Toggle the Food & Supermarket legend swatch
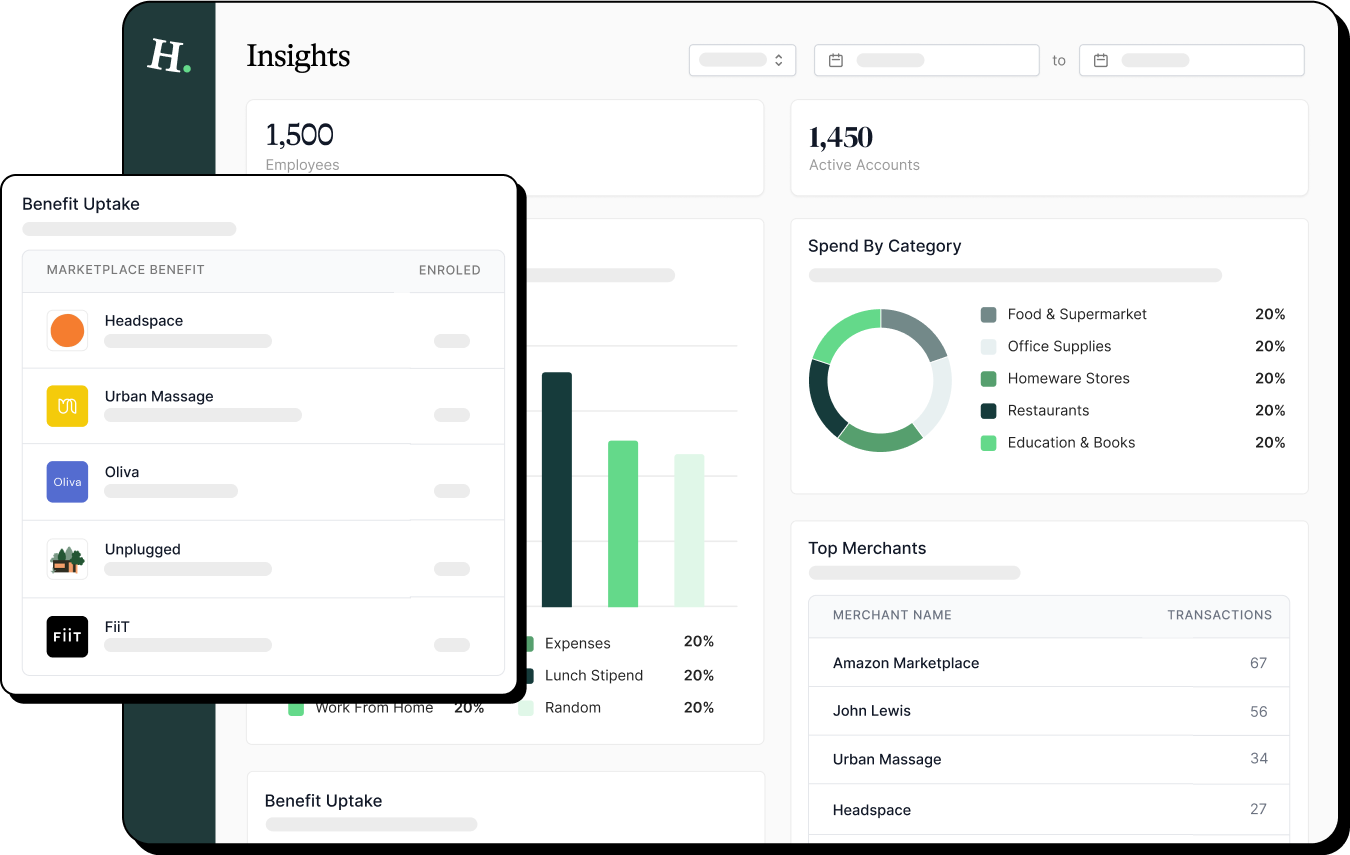Viewport: 1350px width, 855px height. click(x=990, y=314)
